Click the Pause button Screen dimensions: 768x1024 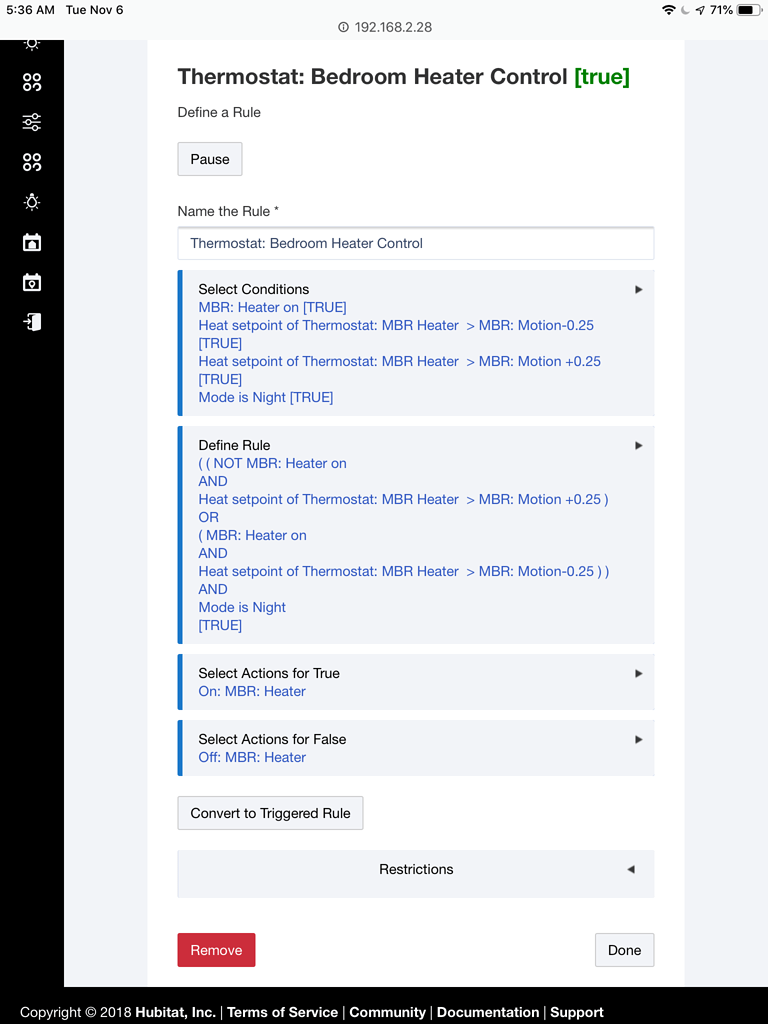pos(210,159)
